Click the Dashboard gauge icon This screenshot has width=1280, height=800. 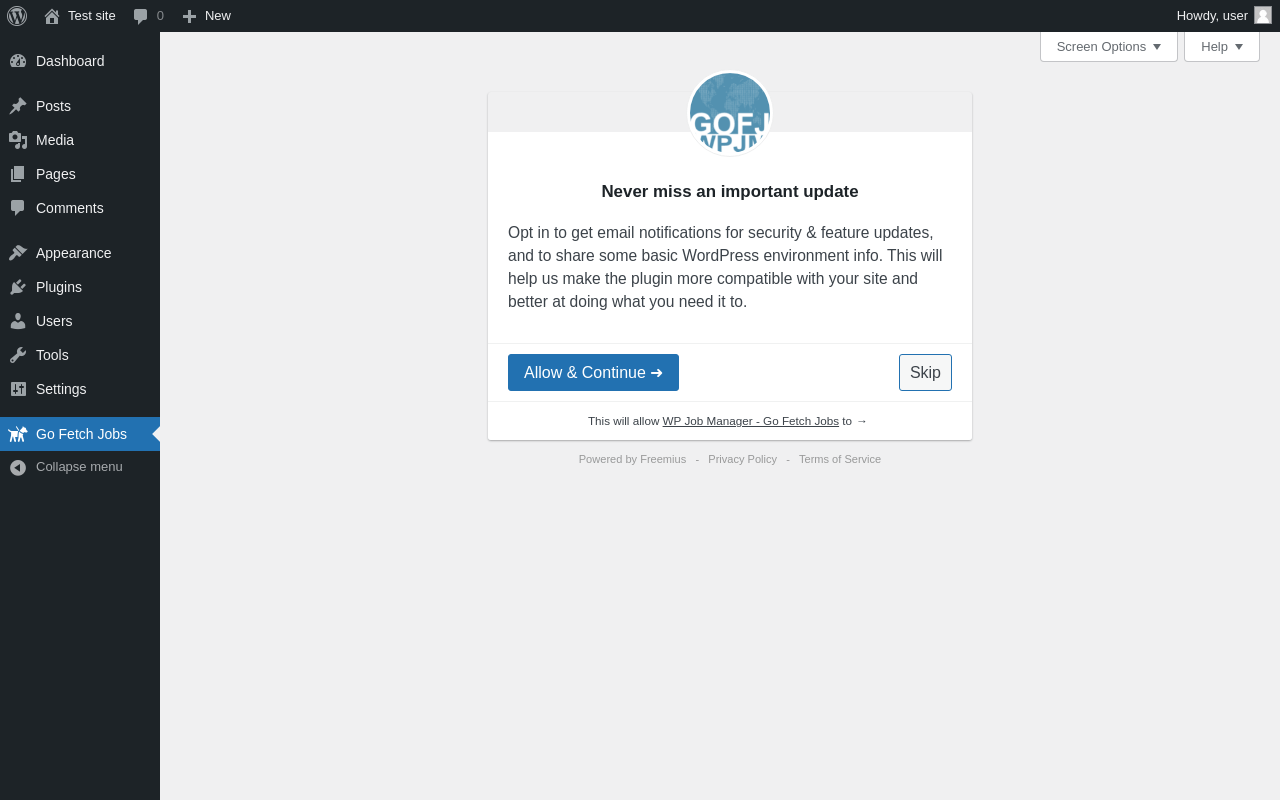(x=18, y=61)
